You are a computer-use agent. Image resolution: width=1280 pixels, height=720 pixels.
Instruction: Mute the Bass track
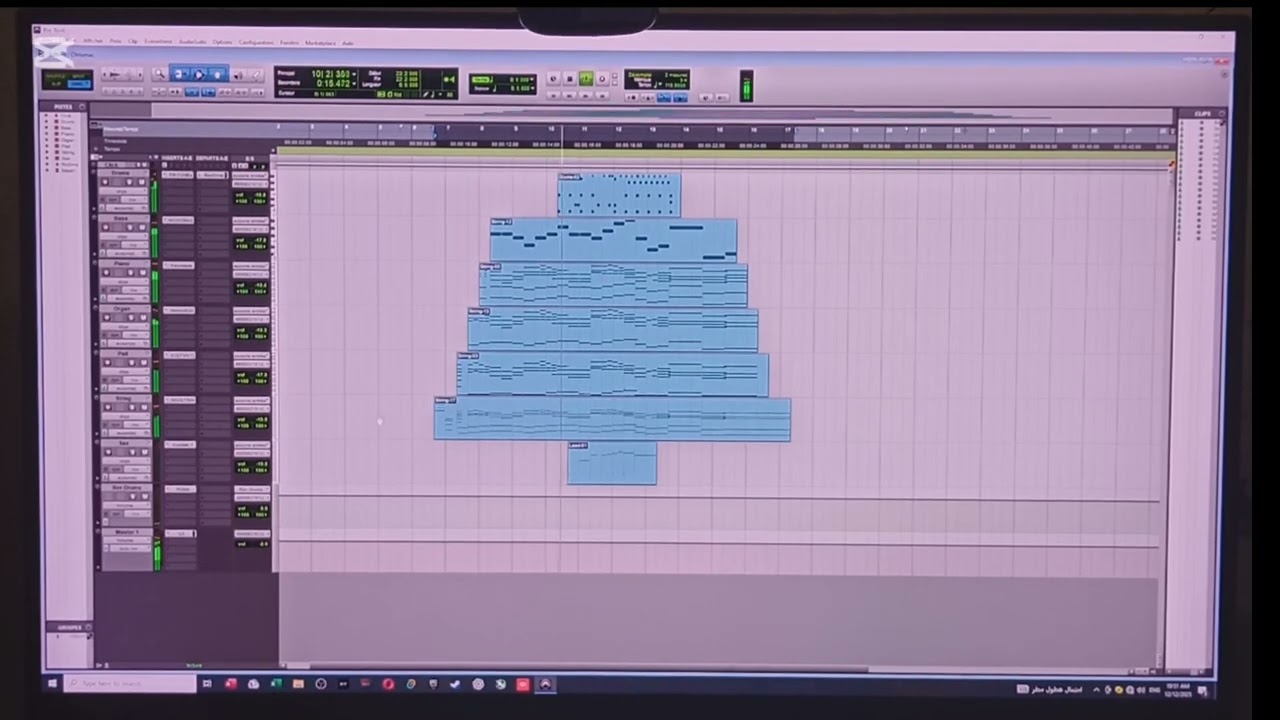pyautogui.click(x=142, y=227)
